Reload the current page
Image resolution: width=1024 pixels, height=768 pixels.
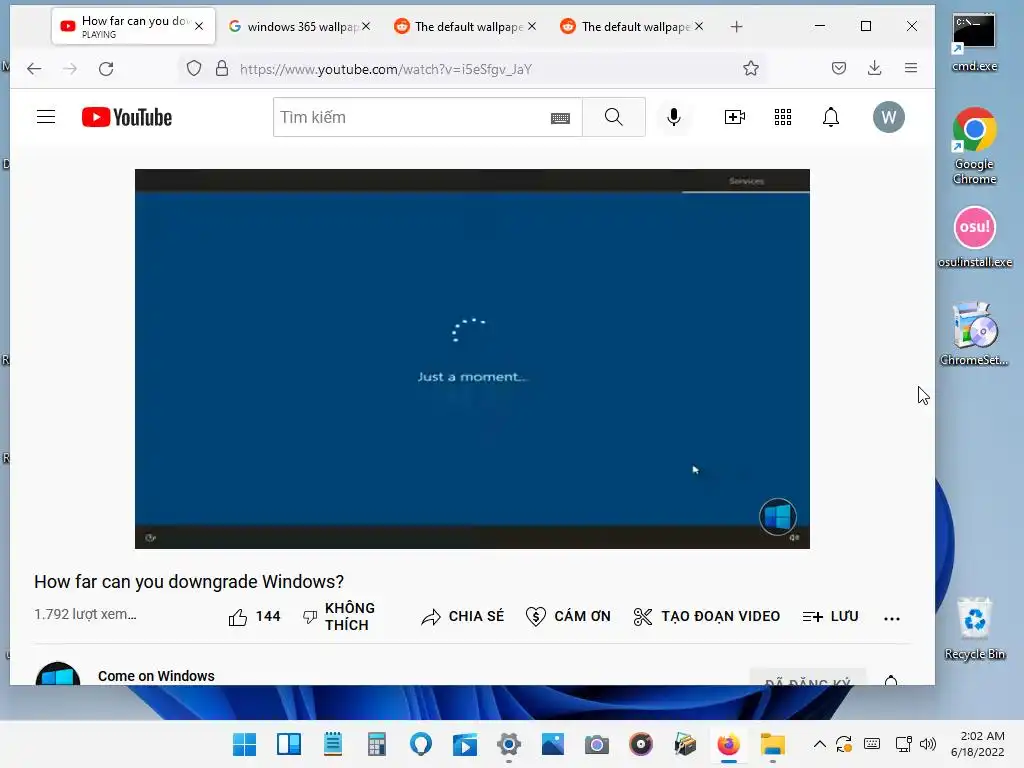tap(106, 69)
